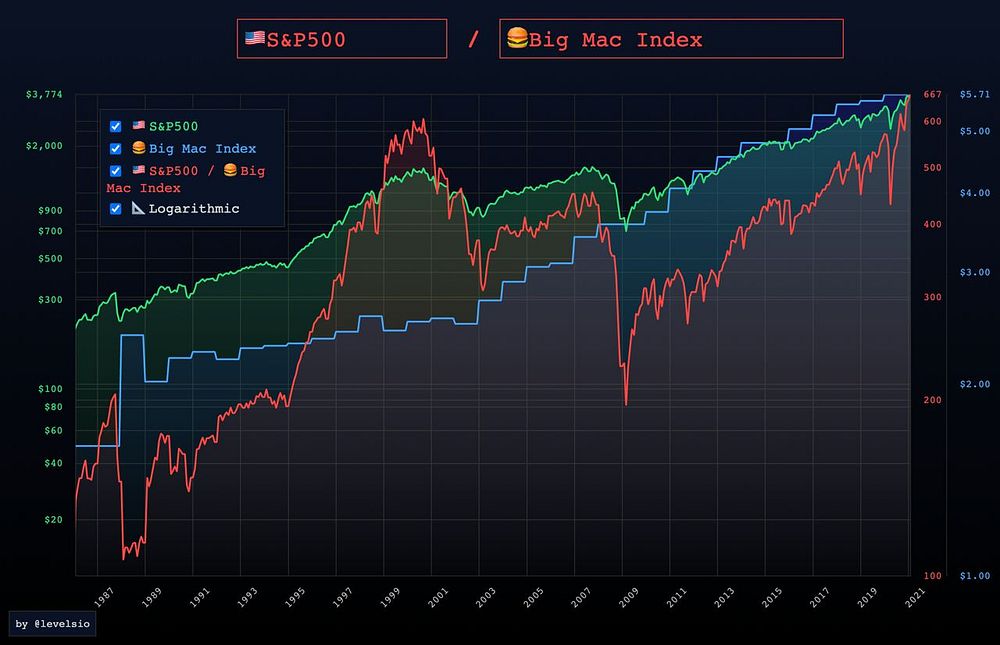Uncheck the S&P500 series checkbox

tap(115, 126)
